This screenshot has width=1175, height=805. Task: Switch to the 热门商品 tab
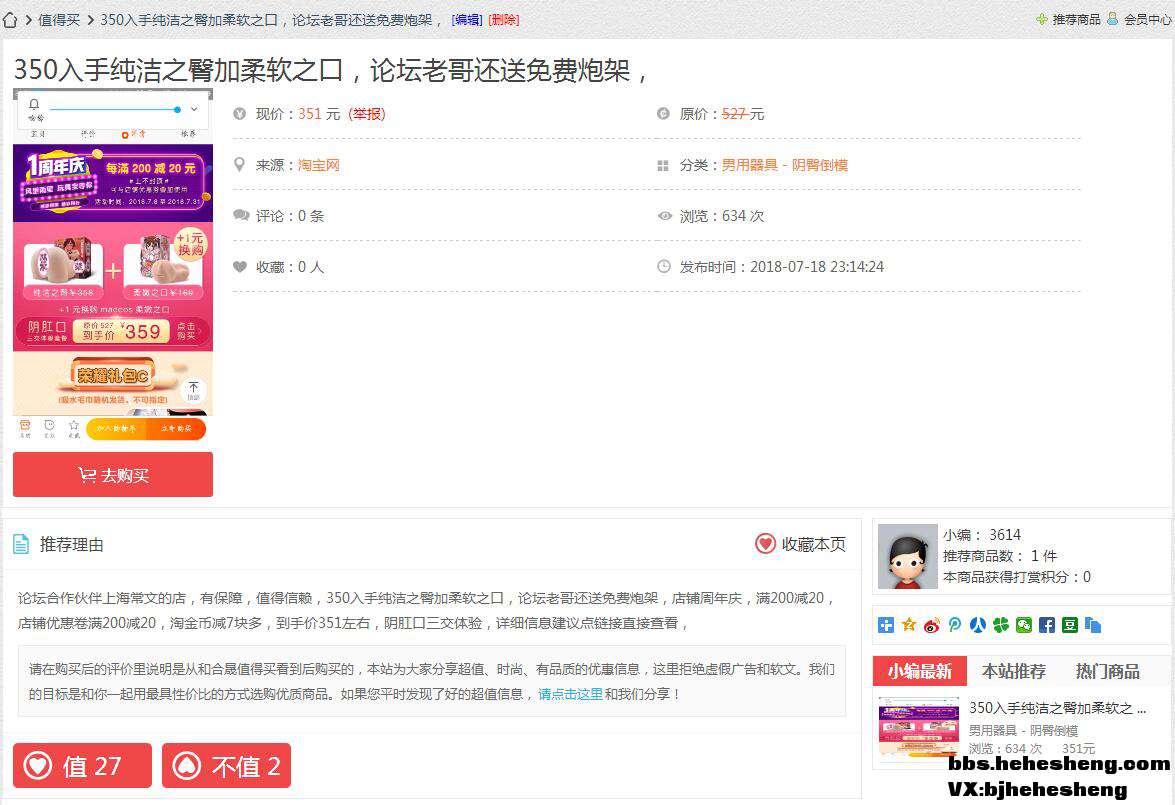click(1107, 671)
